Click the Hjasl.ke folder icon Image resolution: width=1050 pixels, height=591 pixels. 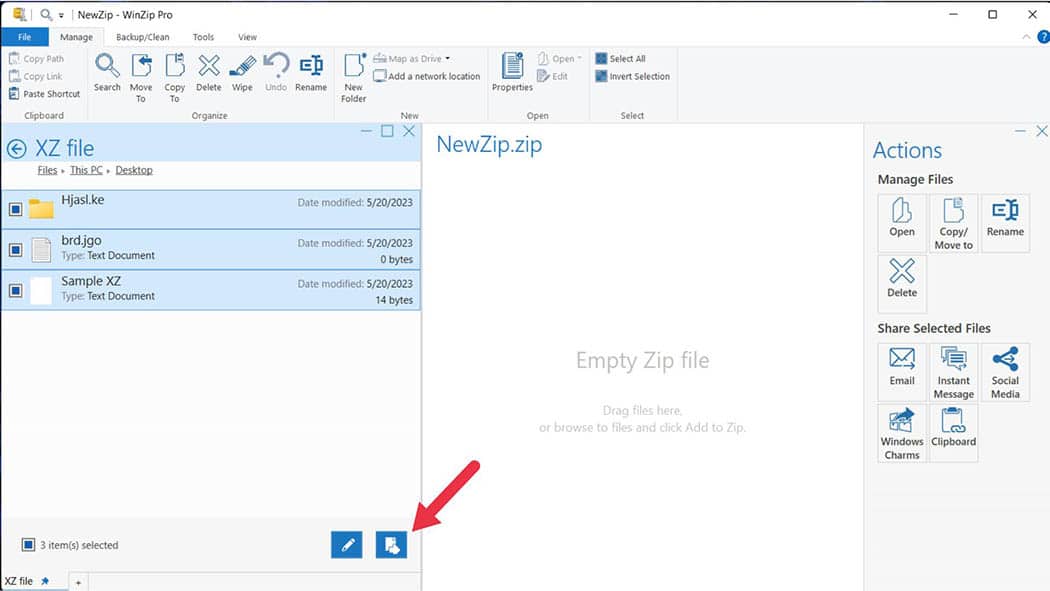tap(41, 209)
